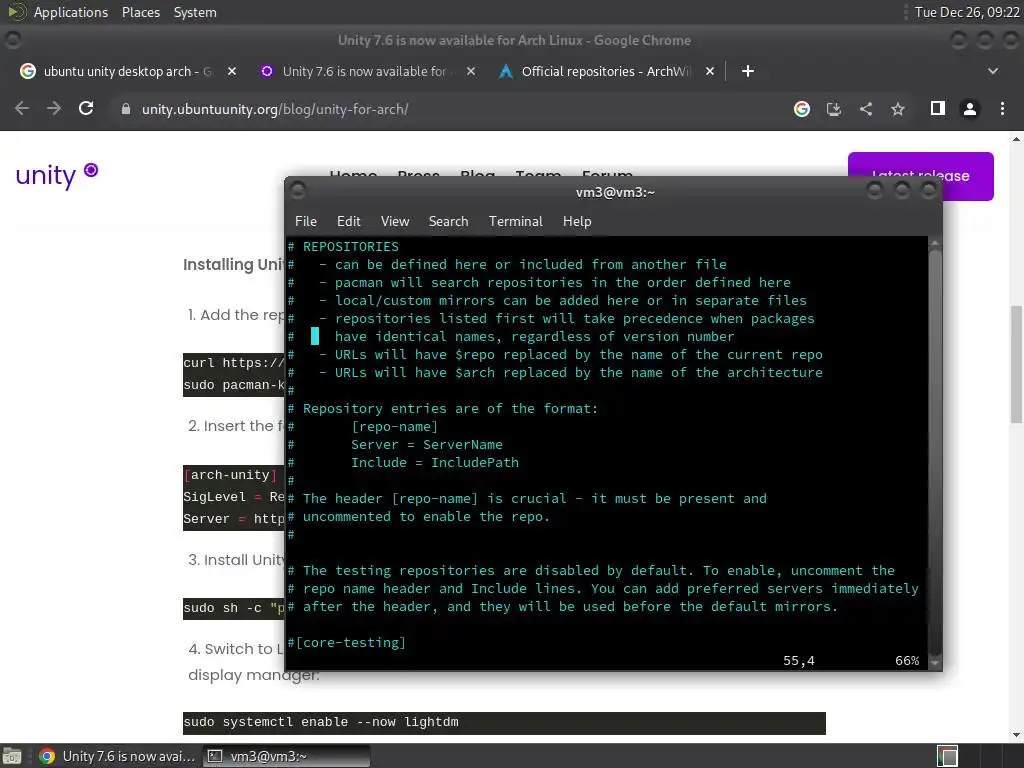
Task: Click terminal scrollbar up arrow
Action: coord(935,243)
